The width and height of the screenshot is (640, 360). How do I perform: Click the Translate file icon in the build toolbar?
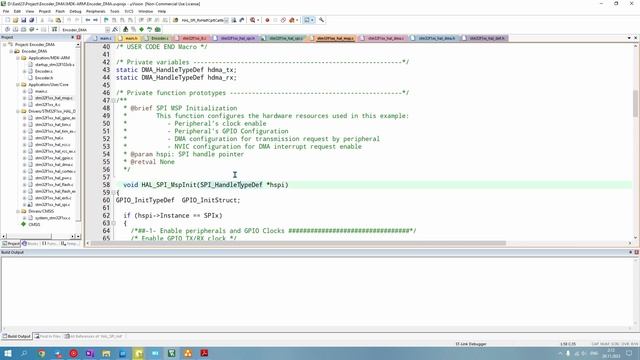click(x=7, y=29)
